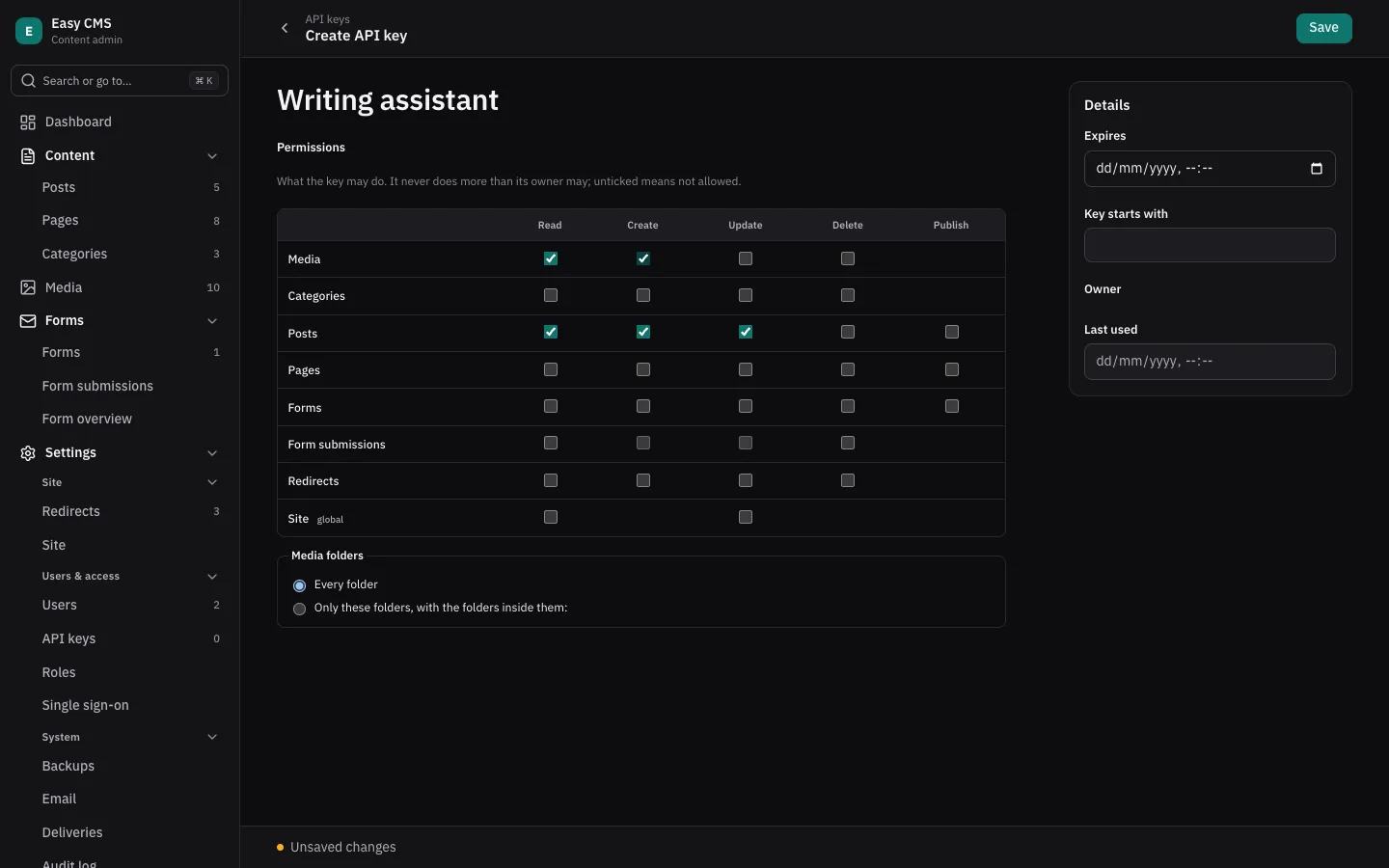This screenshot has width=1389, height=868.
Task: Enable Redirects Create permission
Action: pyautogui.click(x=643, y=480)
